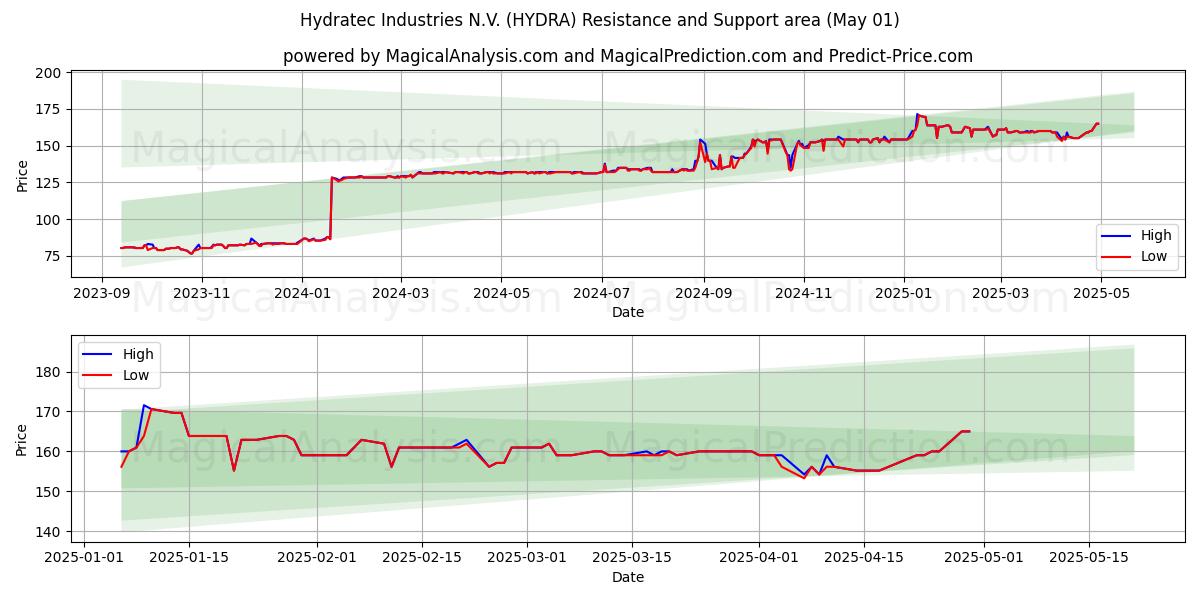The height and width of the screenshot is (600, 1200).
Task: Click 'Low' in the bottom chart legend
Action: [137, 375]
